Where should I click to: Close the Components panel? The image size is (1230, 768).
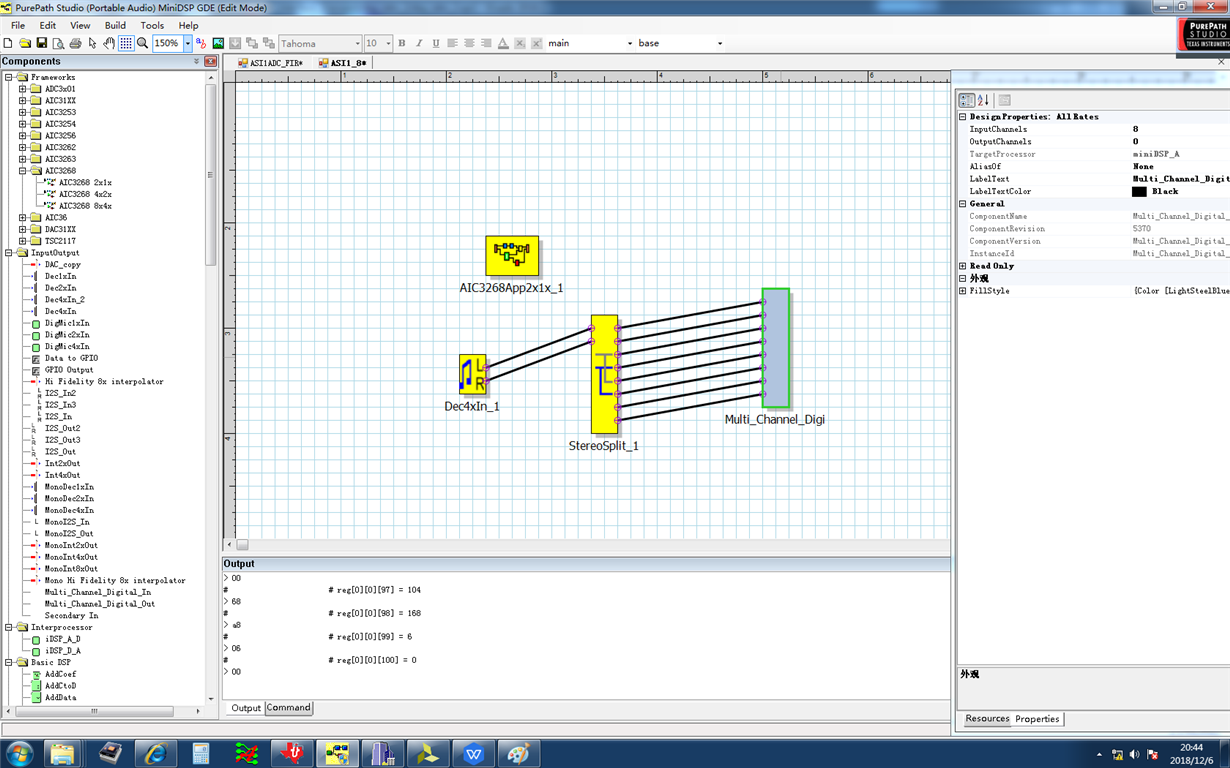(210, 62)
